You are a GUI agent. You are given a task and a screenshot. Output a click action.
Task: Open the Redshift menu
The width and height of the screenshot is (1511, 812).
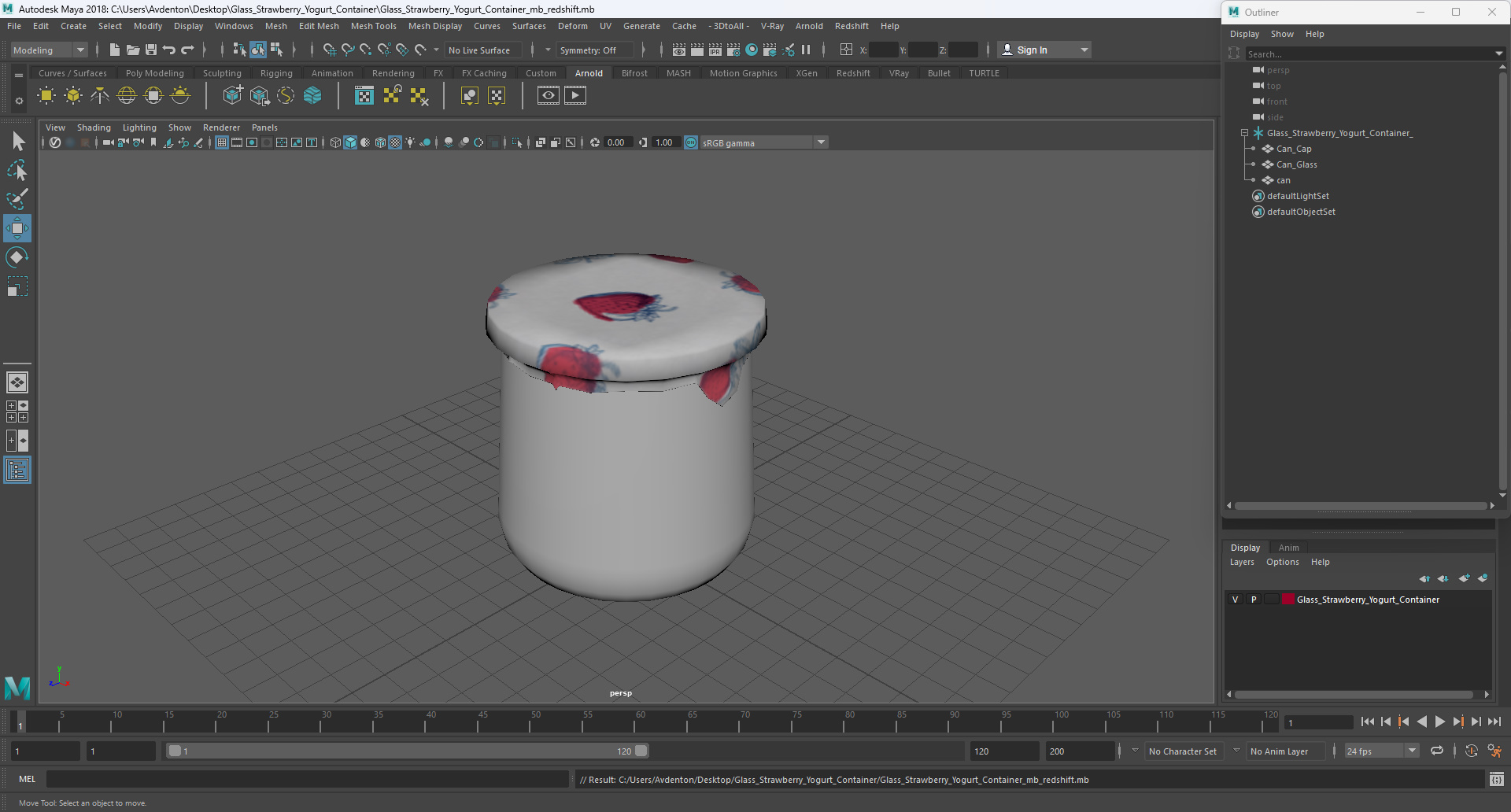click(852, 26)
